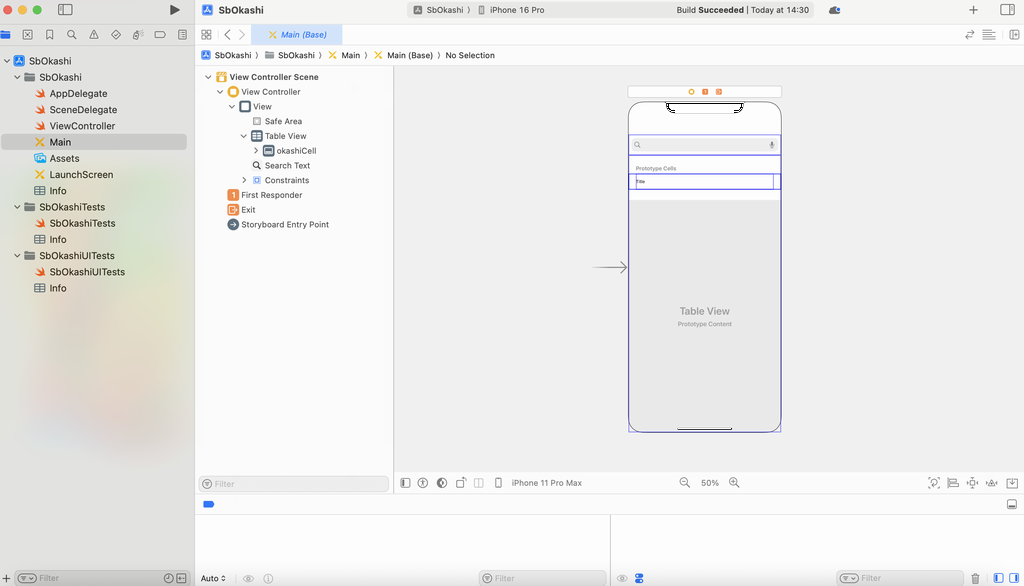The width and height of the screenshot is (1024, 586).
Task: Select the Main (Base) editor tab
Action: coord(297,34)
